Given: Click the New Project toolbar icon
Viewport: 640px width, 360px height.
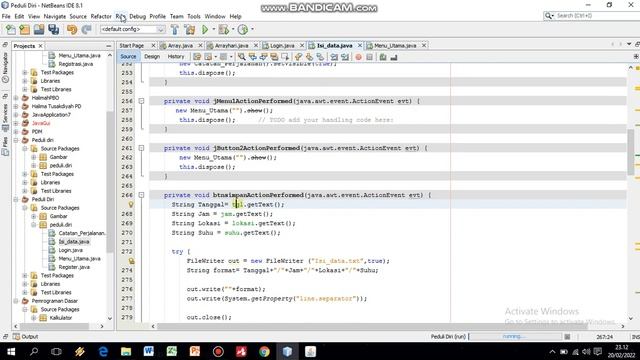Looking at the screenshot, I should point(24,29).
